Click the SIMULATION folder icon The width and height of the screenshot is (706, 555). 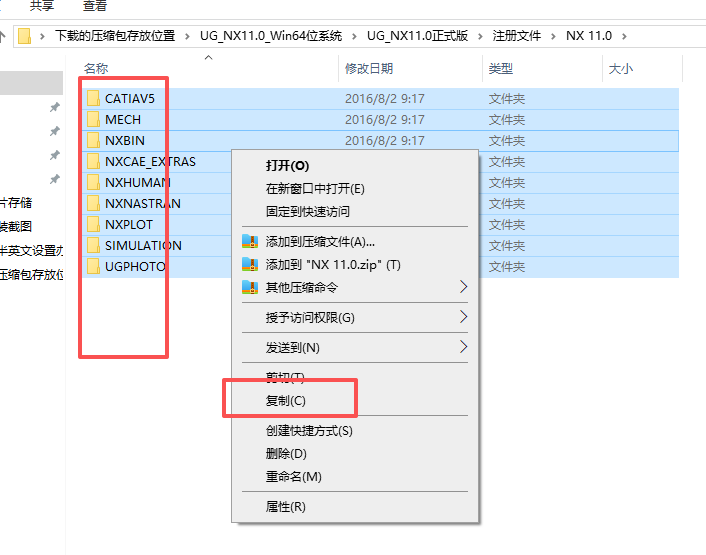coord(93,245)
